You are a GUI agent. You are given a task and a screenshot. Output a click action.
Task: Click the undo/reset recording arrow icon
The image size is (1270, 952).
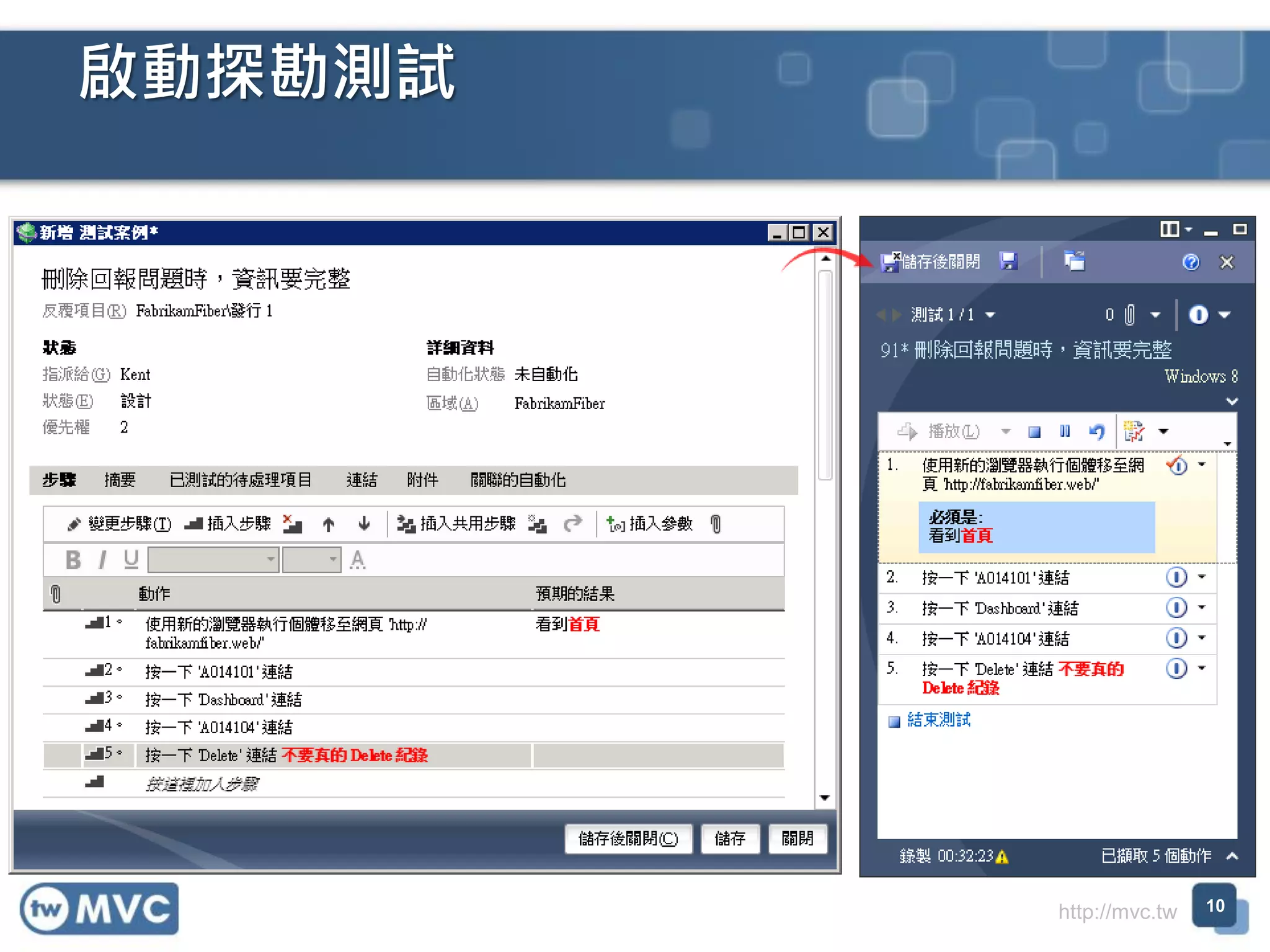click(1096, 431)
